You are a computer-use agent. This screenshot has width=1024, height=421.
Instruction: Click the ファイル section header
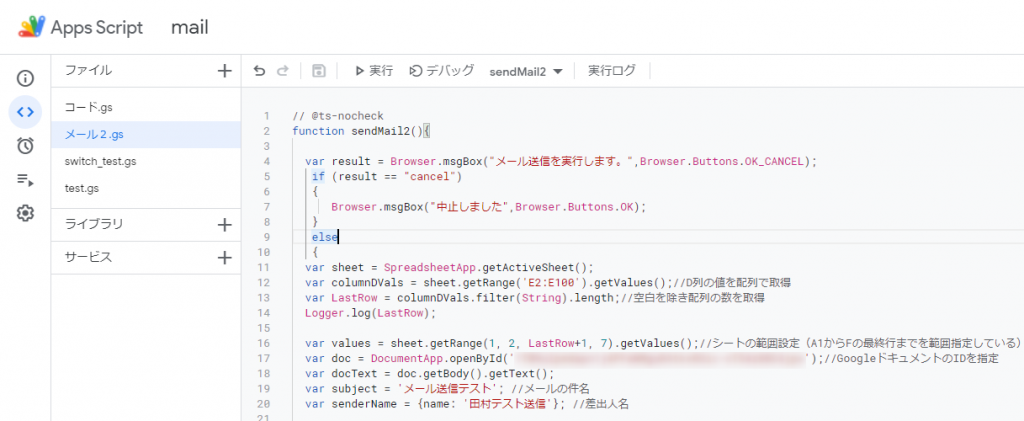pos(88,71)
